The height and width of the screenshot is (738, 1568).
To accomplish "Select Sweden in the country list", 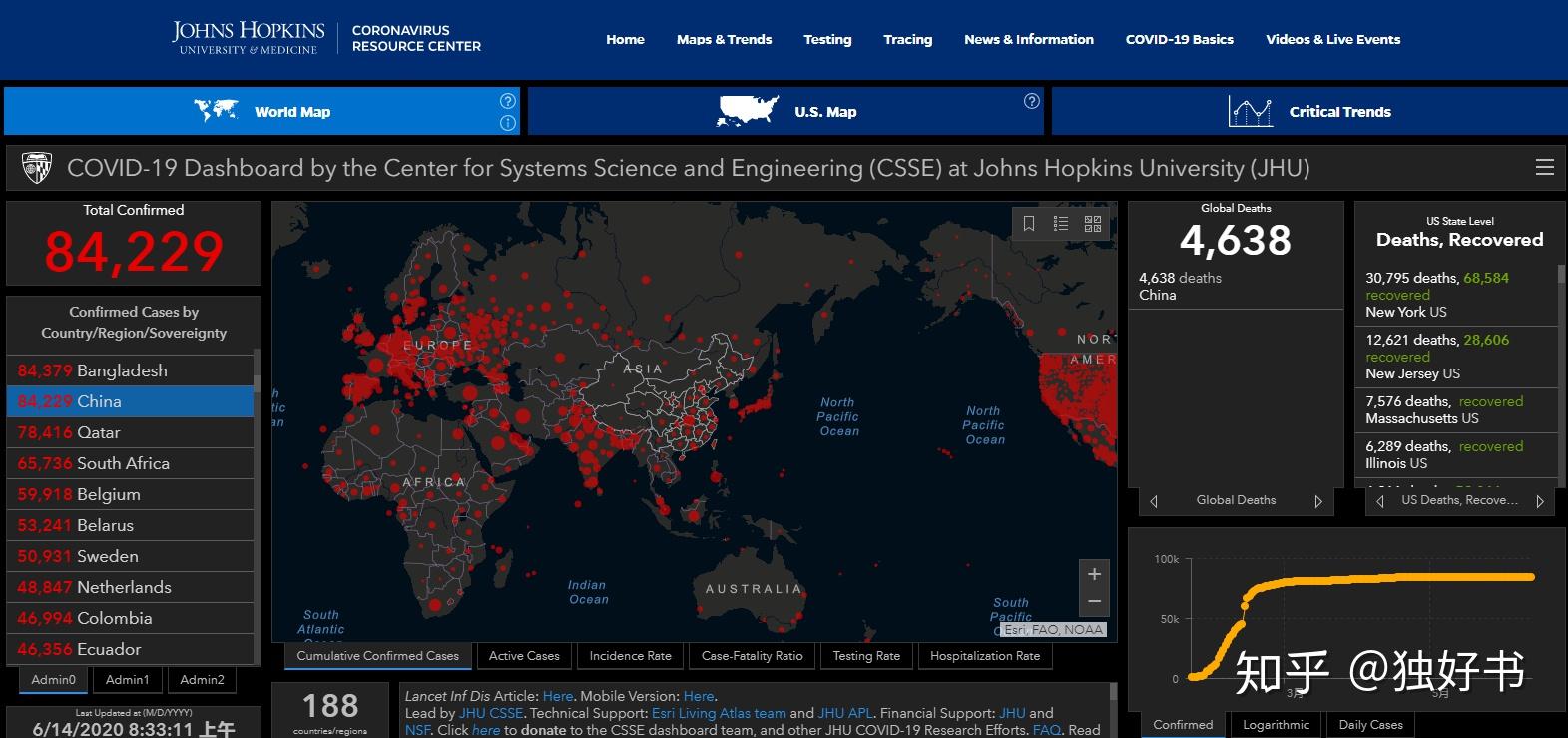I will point(130,556).
